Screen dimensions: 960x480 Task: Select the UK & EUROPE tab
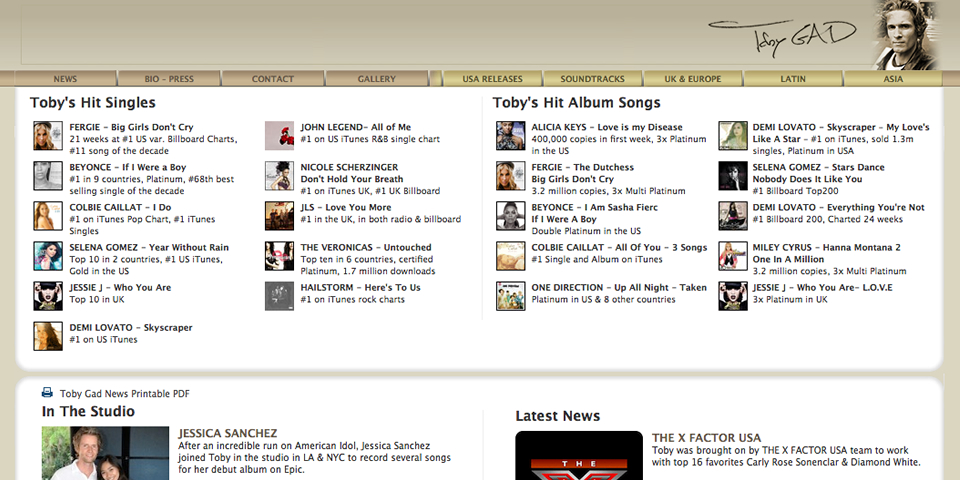point(693,78)
